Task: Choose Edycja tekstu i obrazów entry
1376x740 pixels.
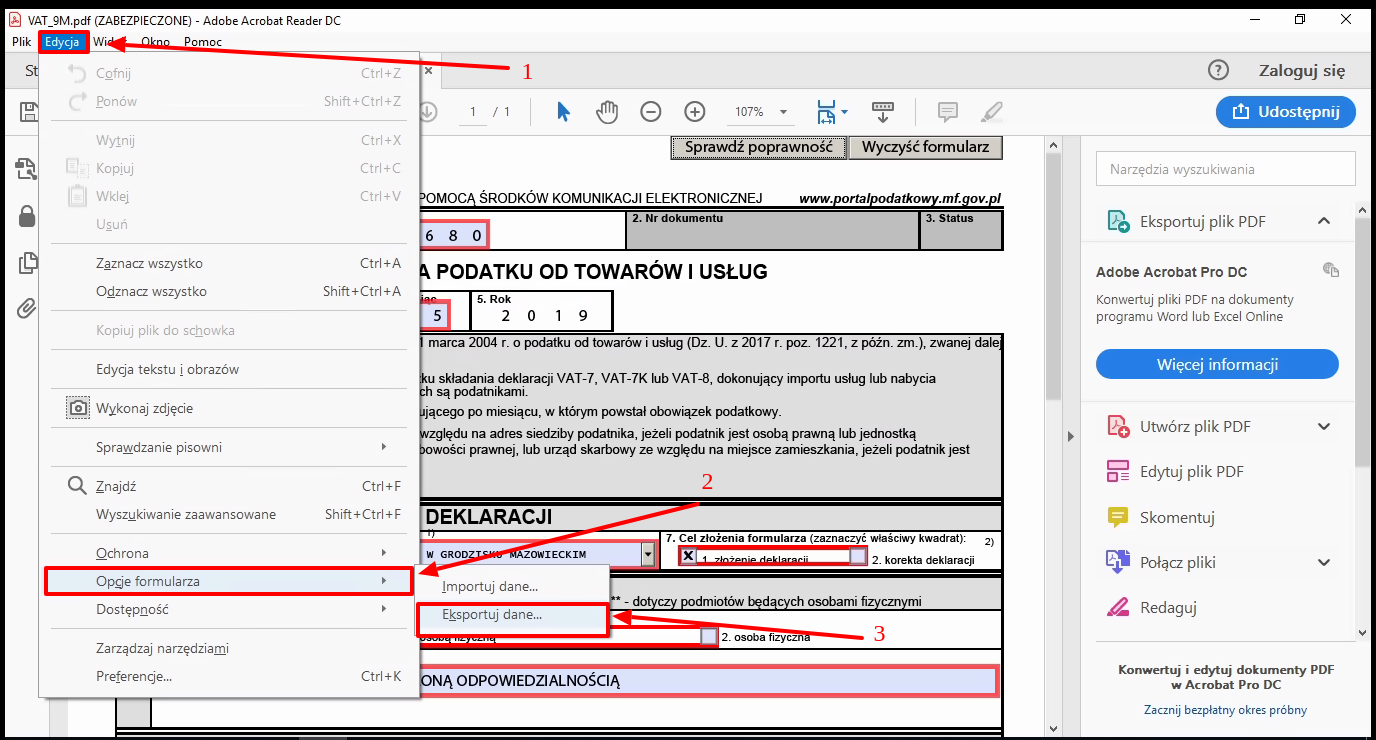Action: (229, 369)
